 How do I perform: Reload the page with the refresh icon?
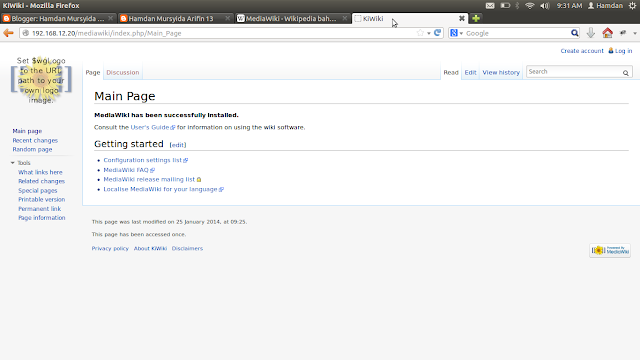[x=438, y=33]
